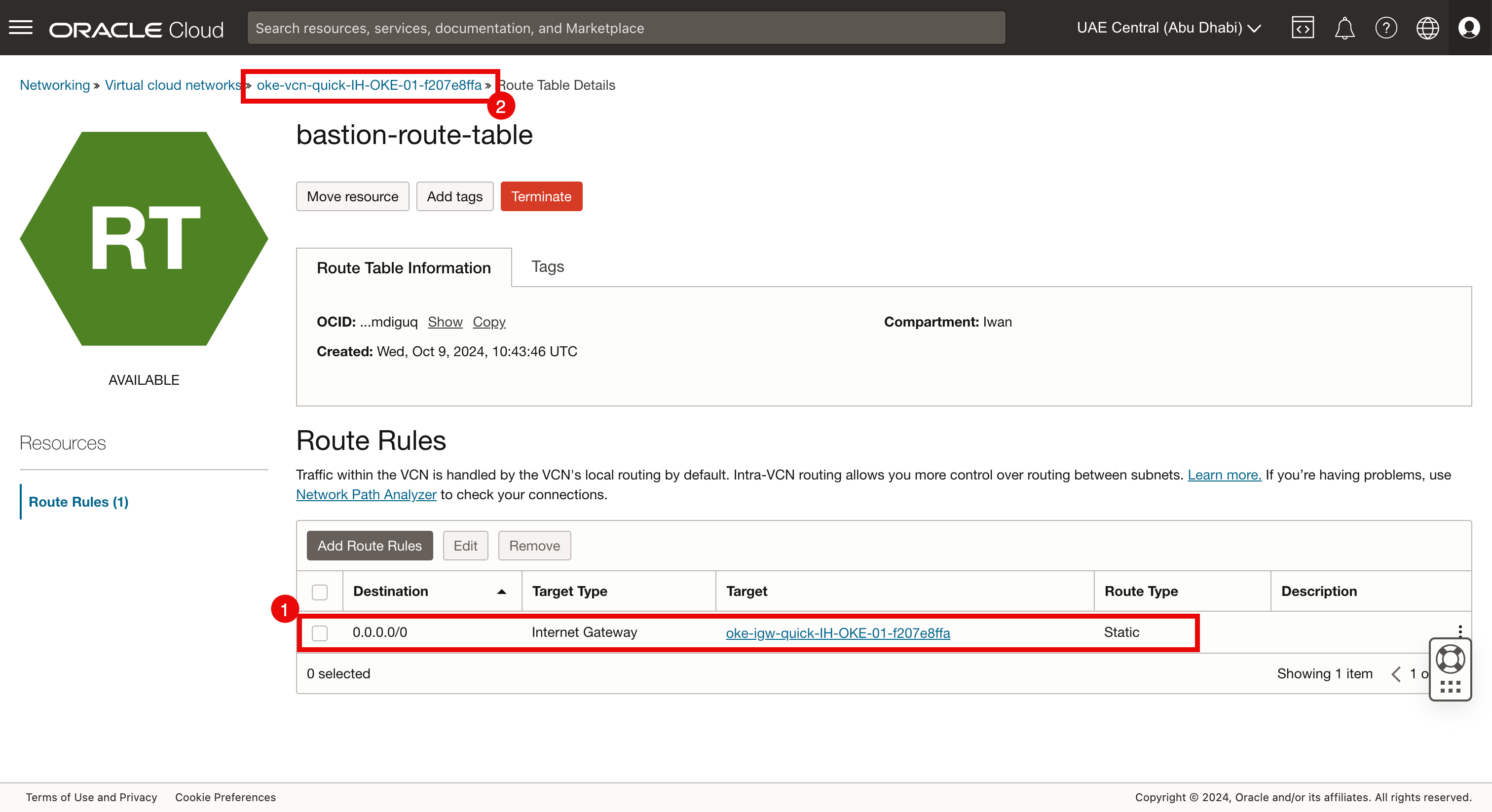
Task: Open the help question mark menu
Action: (1385, 27)
